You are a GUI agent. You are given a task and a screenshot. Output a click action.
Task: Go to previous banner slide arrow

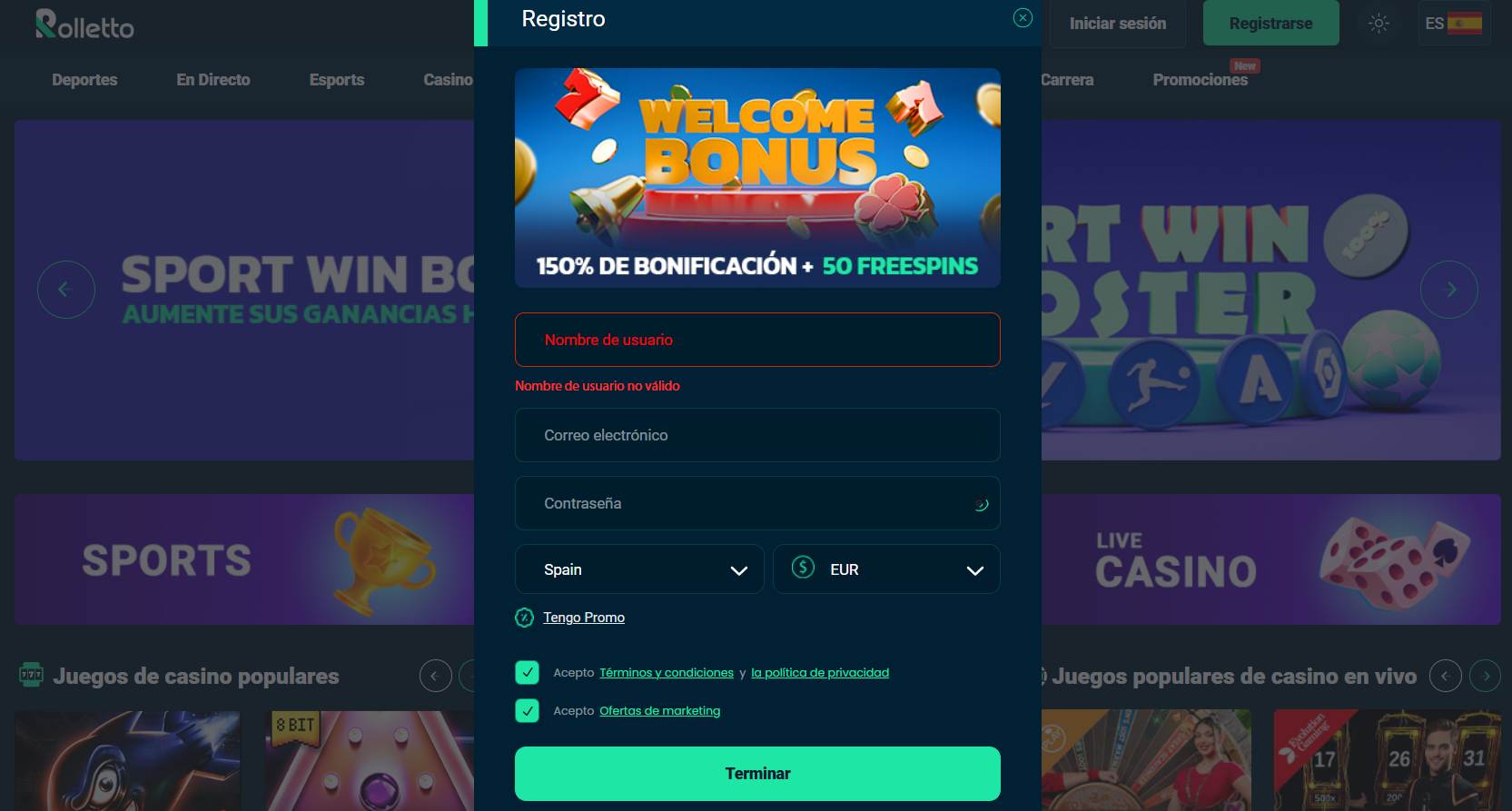(65, 290)
